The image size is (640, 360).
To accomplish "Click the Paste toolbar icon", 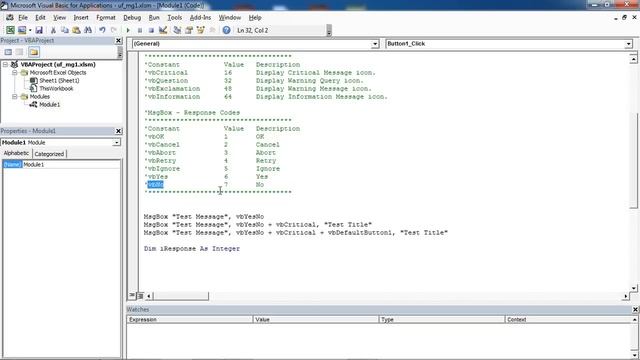I will [76, 30].
